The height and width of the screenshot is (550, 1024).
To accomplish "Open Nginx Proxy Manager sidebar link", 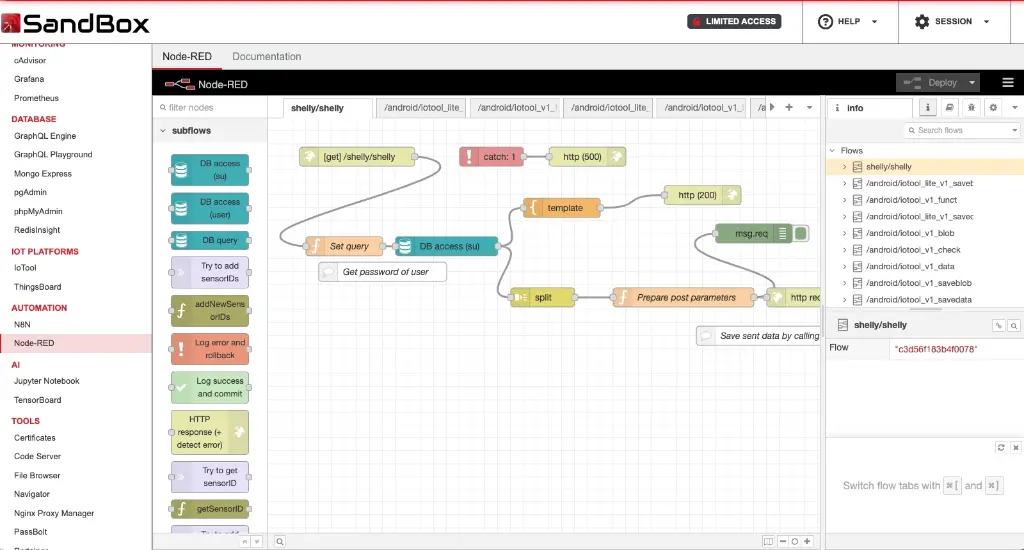I will click(x=54, y=513).
